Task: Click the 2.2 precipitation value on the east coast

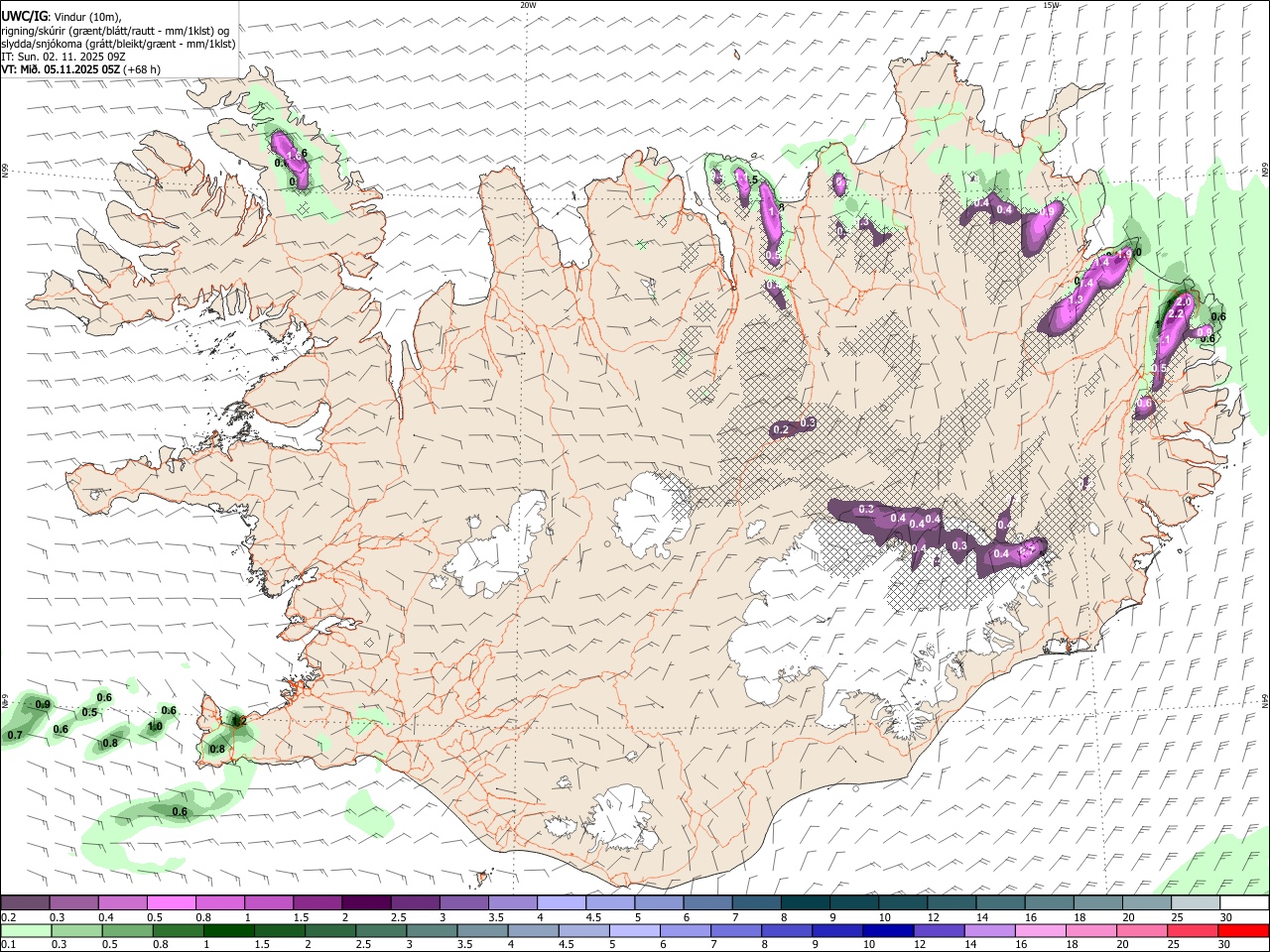Action: [x=1176, y=313]
